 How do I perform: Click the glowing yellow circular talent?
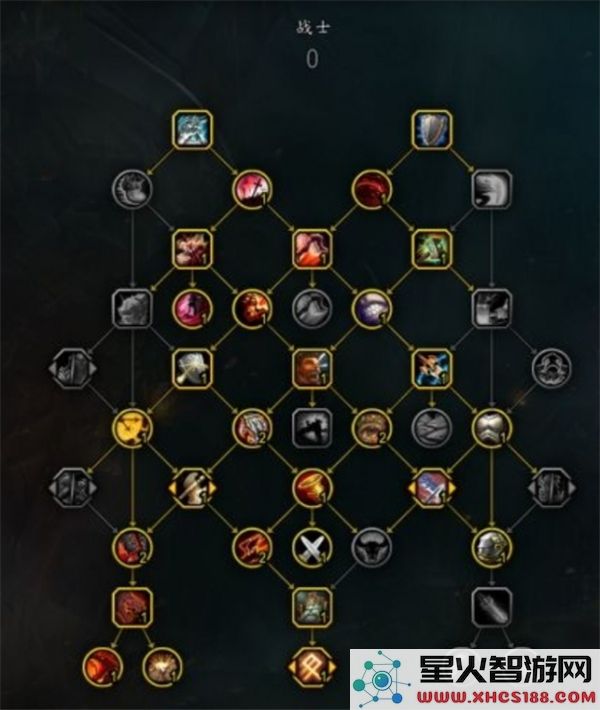132,427
